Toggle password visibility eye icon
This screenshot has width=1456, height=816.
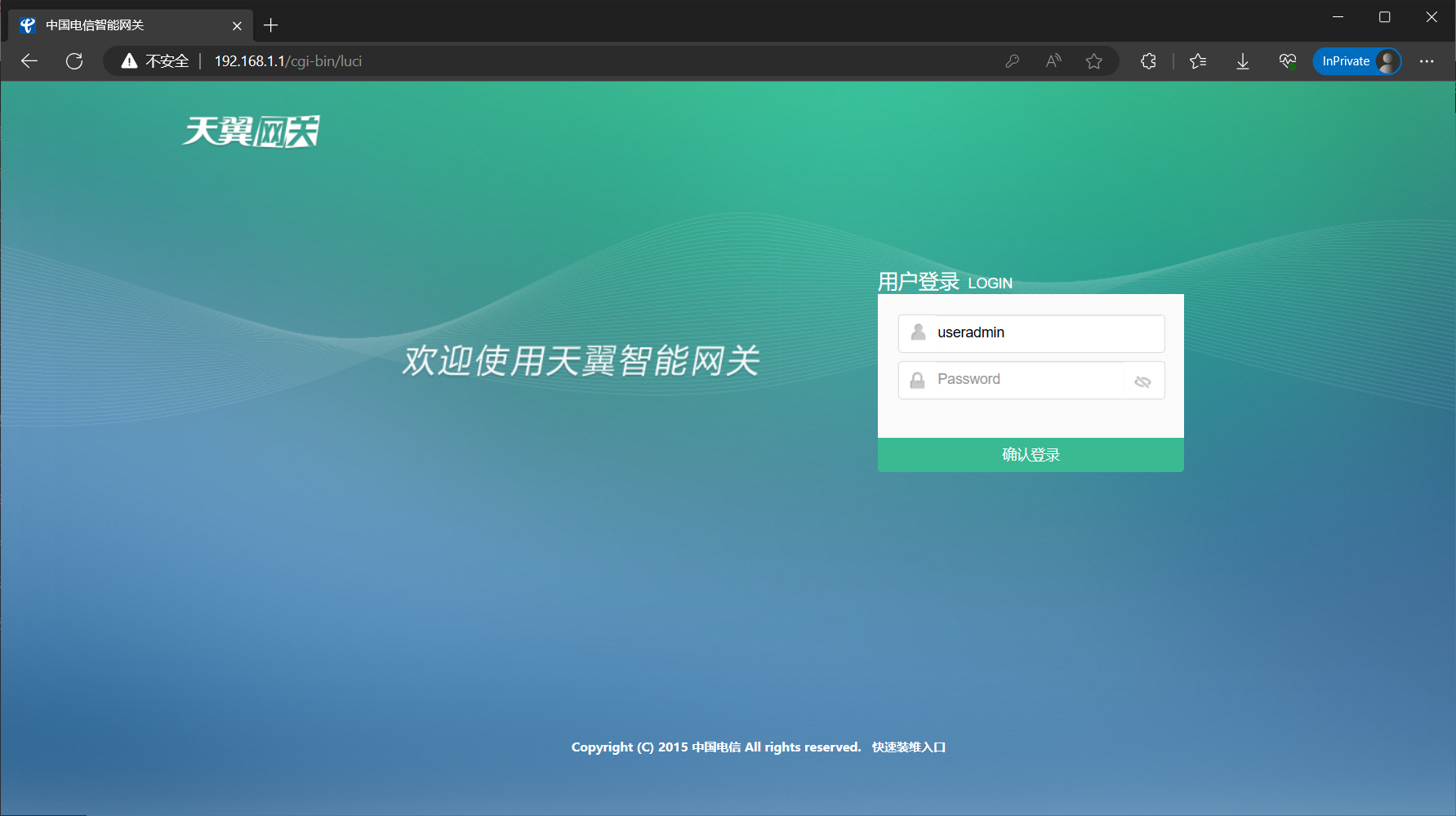point(1142,381)
